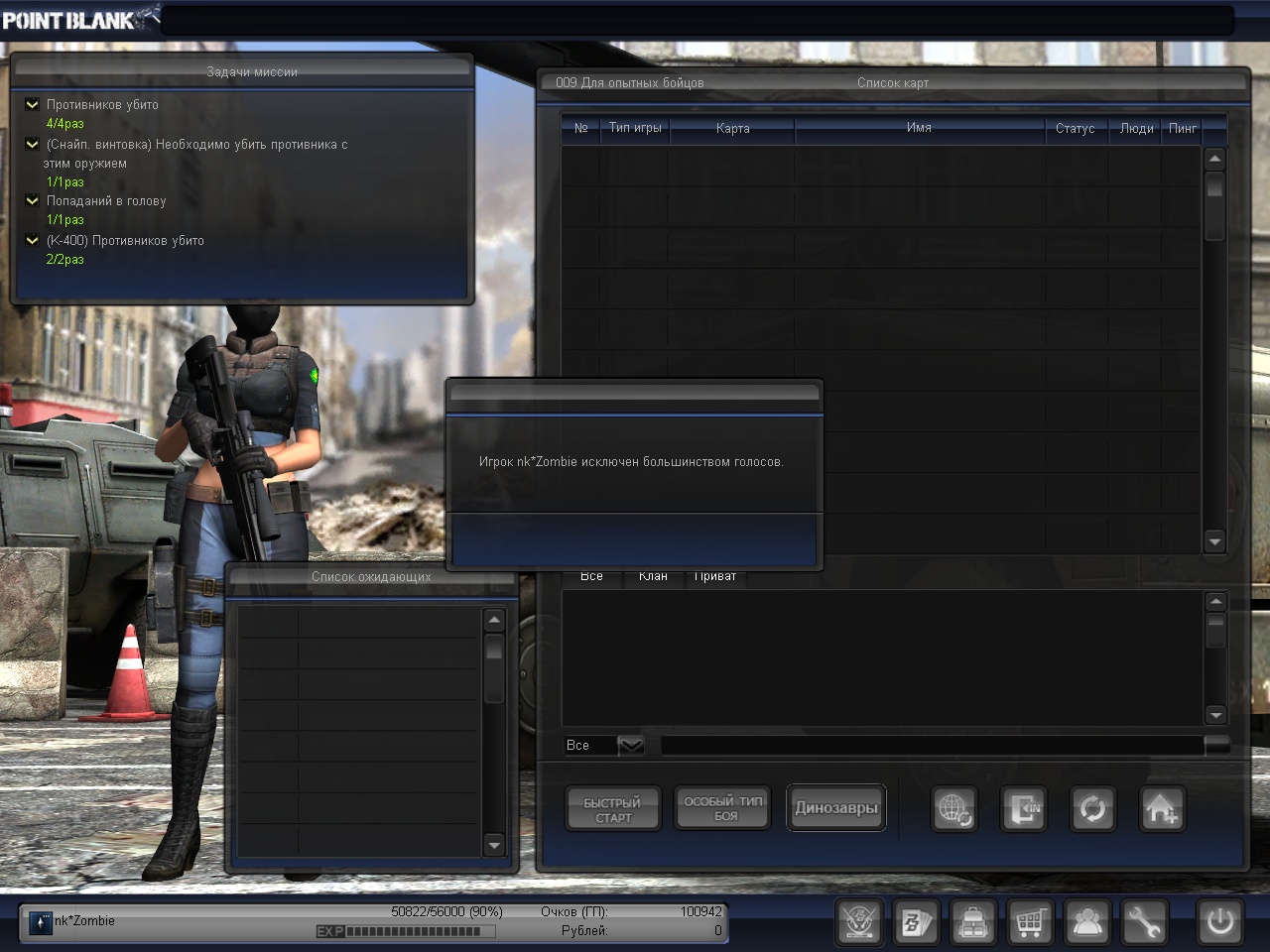Open the inventory backpack icon
The image size is (1270, 952).
point(972,923)
